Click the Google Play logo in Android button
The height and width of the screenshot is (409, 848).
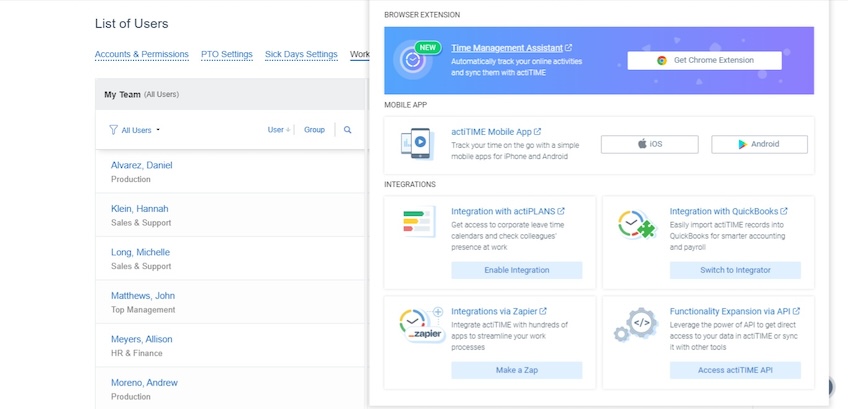(743, 144)
